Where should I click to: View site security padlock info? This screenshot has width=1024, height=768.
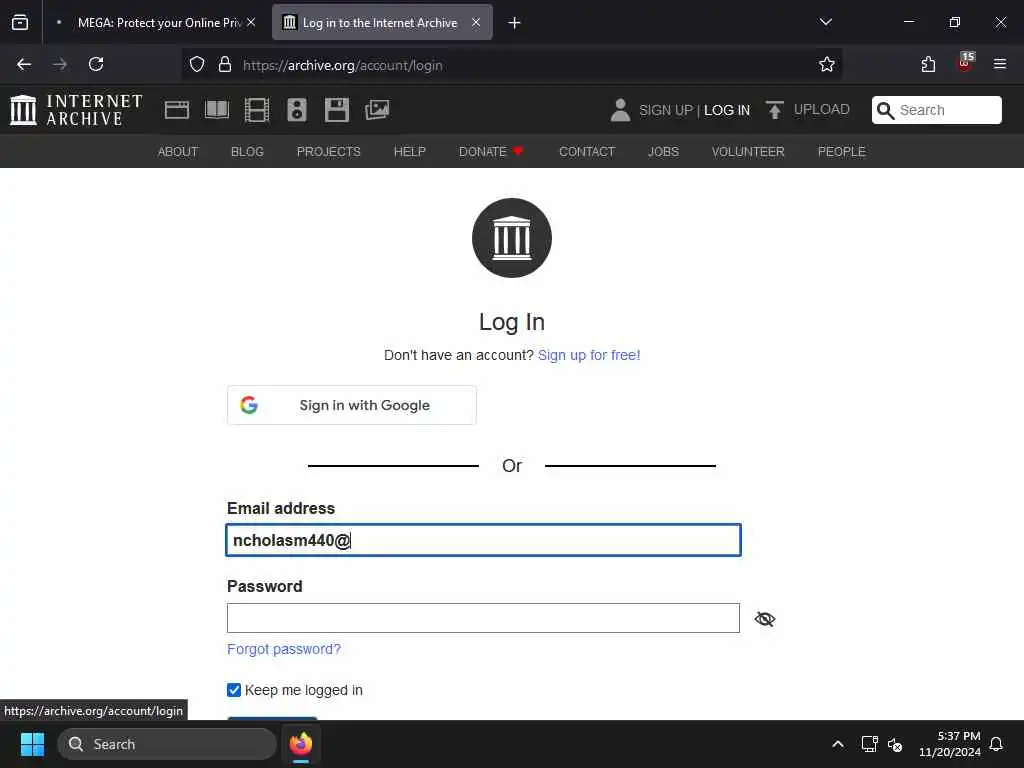tap(225, 65)
